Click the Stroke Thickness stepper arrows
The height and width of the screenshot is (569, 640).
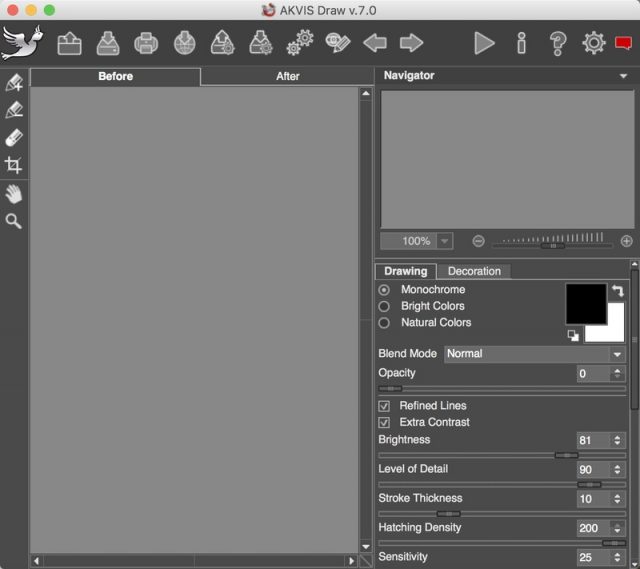tap(617, 499)
